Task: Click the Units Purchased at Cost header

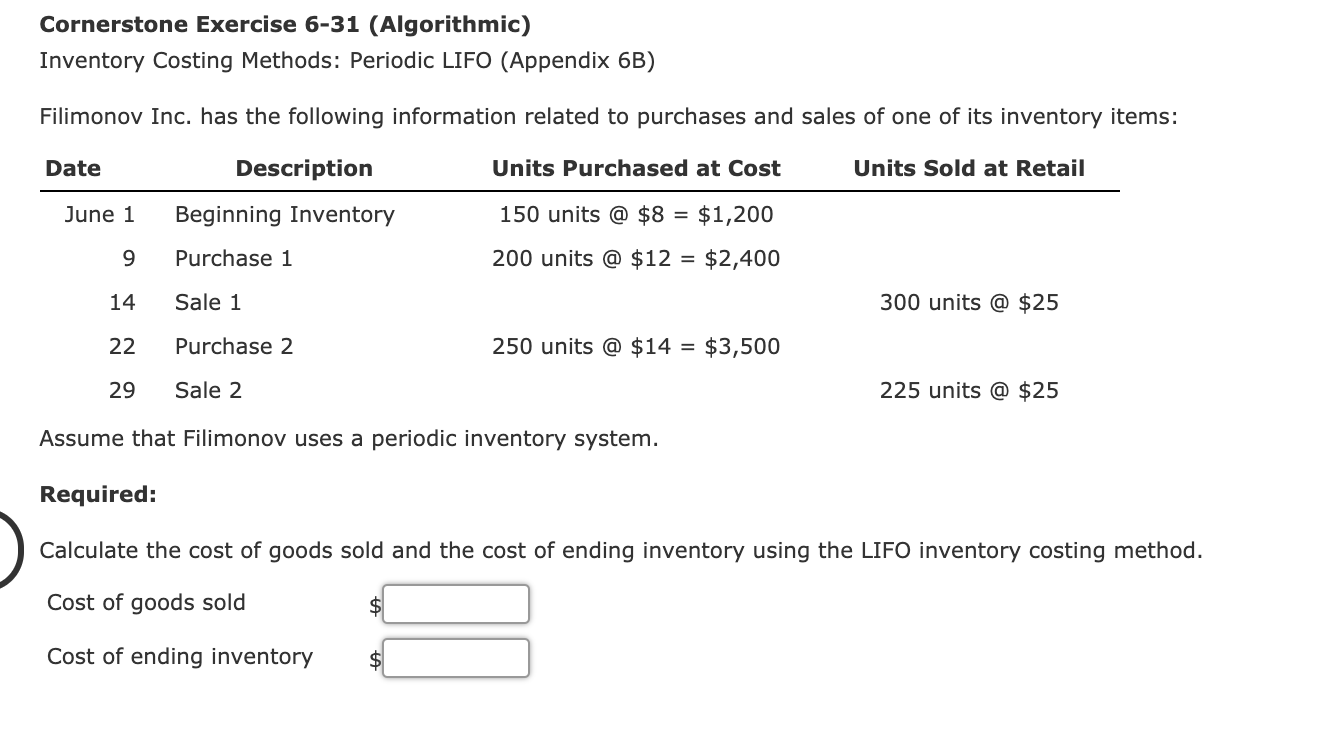Action: click(x=636, y=168)
